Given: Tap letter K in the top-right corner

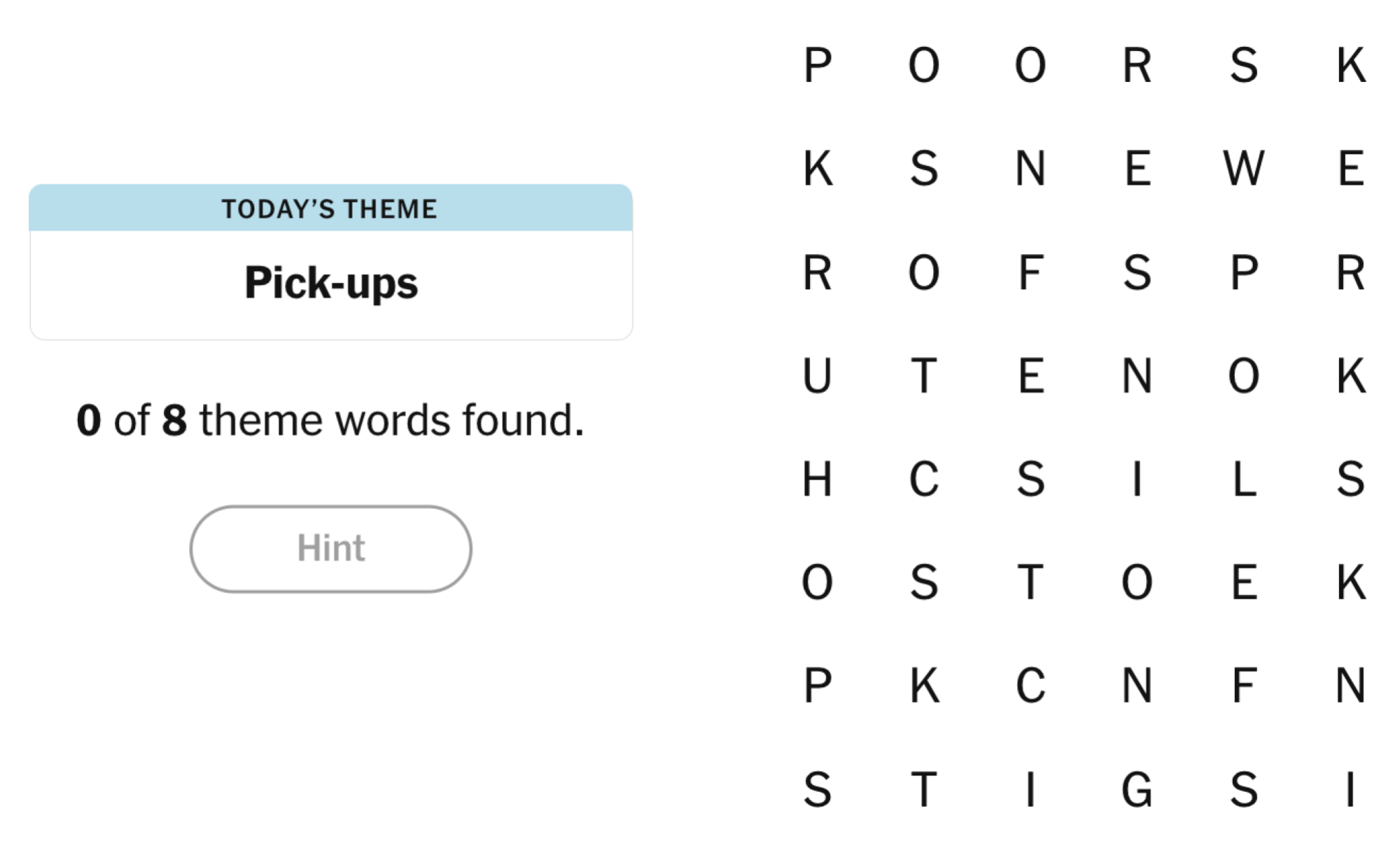Looking at the screenshot, I should 1351,65.
